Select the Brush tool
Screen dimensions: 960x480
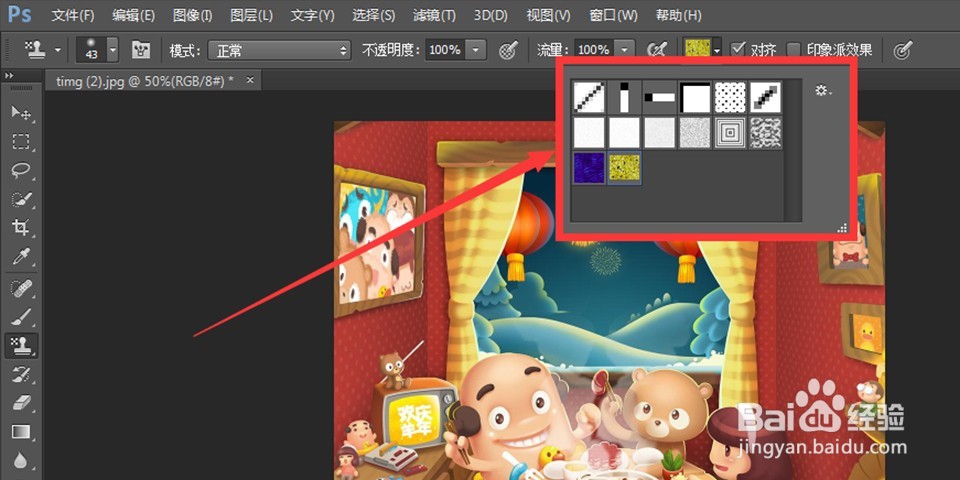tap(21, 317)
